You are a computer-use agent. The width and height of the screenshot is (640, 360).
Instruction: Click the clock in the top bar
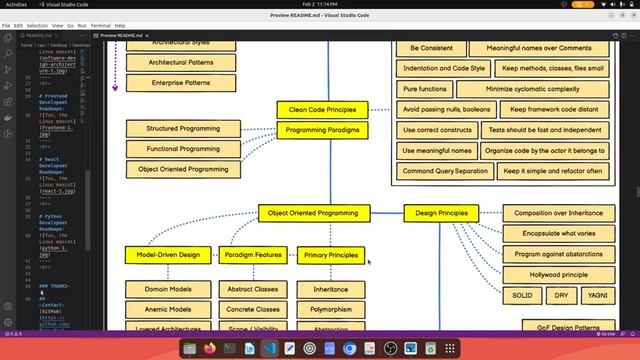tap(320, 4)
